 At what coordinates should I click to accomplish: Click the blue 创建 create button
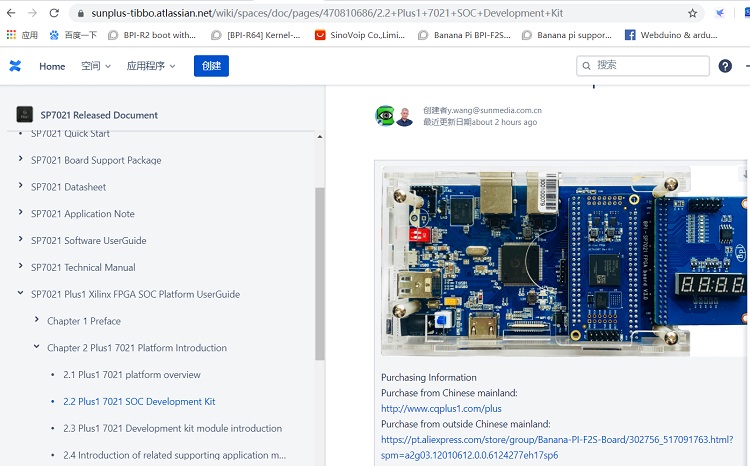click(211, 66)
